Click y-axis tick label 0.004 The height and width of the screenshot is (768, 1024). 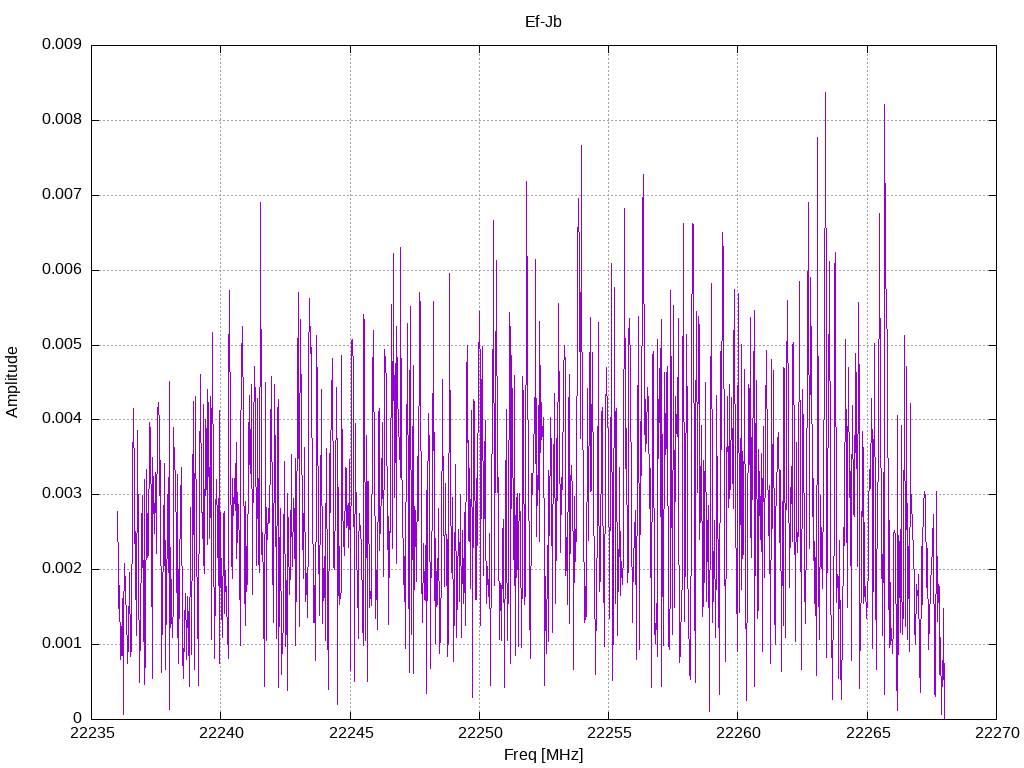click(62, 419)
